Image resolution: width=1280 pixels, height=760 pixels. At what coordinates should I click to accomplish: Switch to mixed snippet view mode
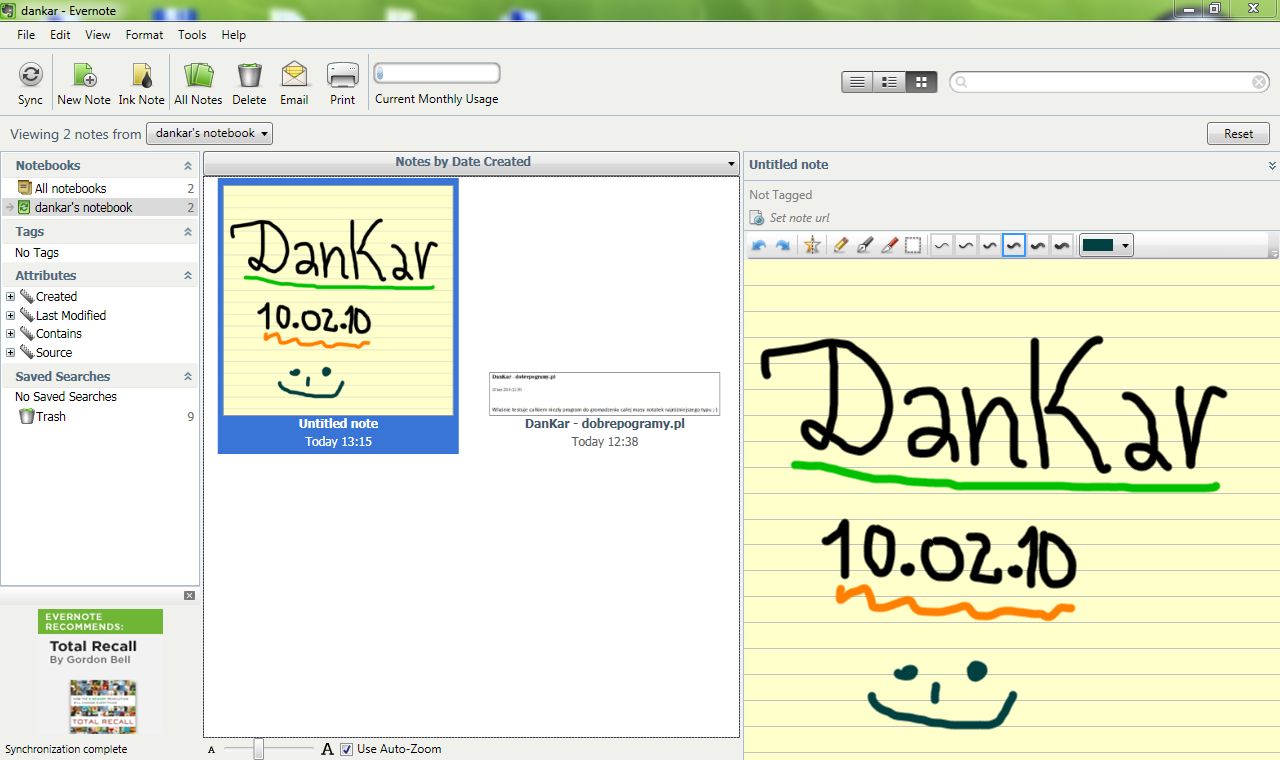pos(889,82)
